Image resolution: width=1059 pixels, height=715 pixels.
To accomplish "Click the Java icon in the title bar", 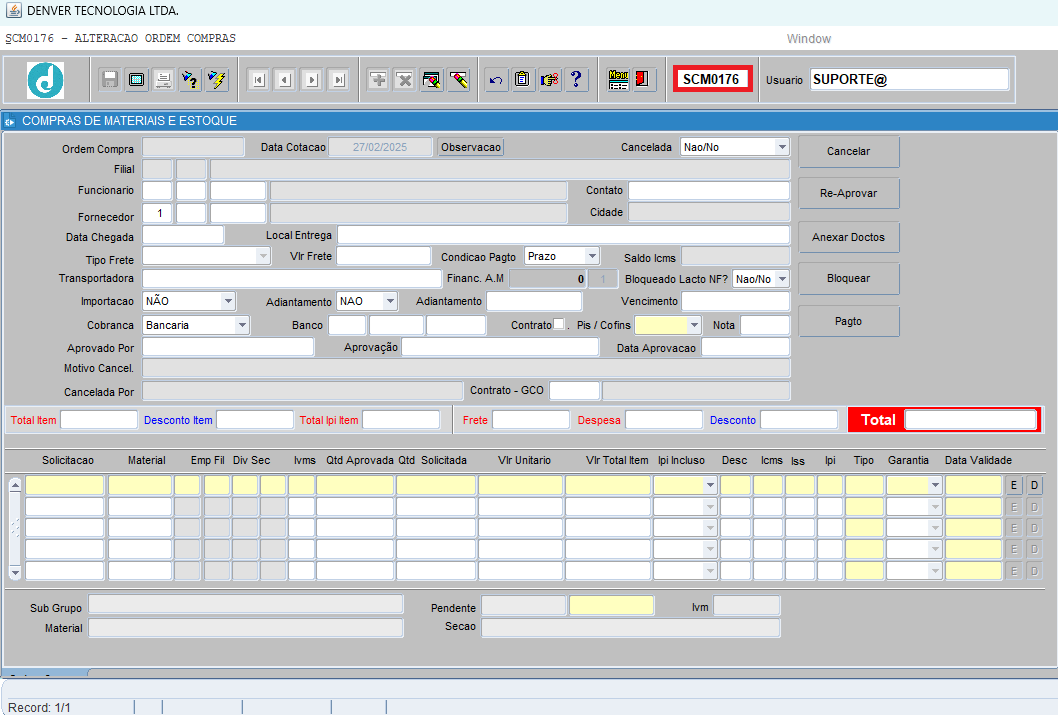I will point(13,10).
